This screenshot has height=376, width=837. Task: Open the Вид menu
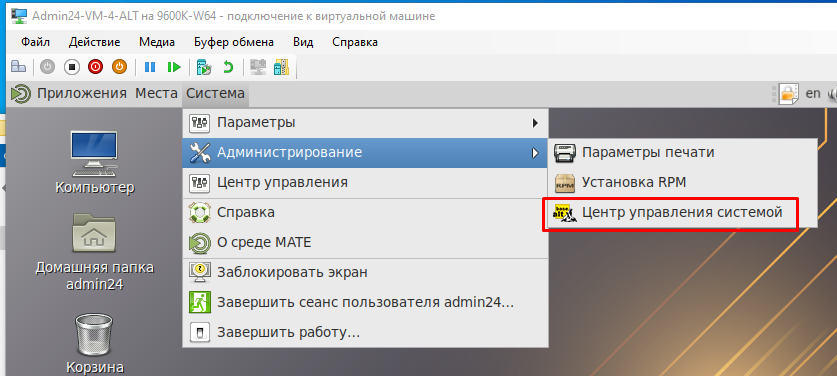pyautogui.click(x=303, y=42)
